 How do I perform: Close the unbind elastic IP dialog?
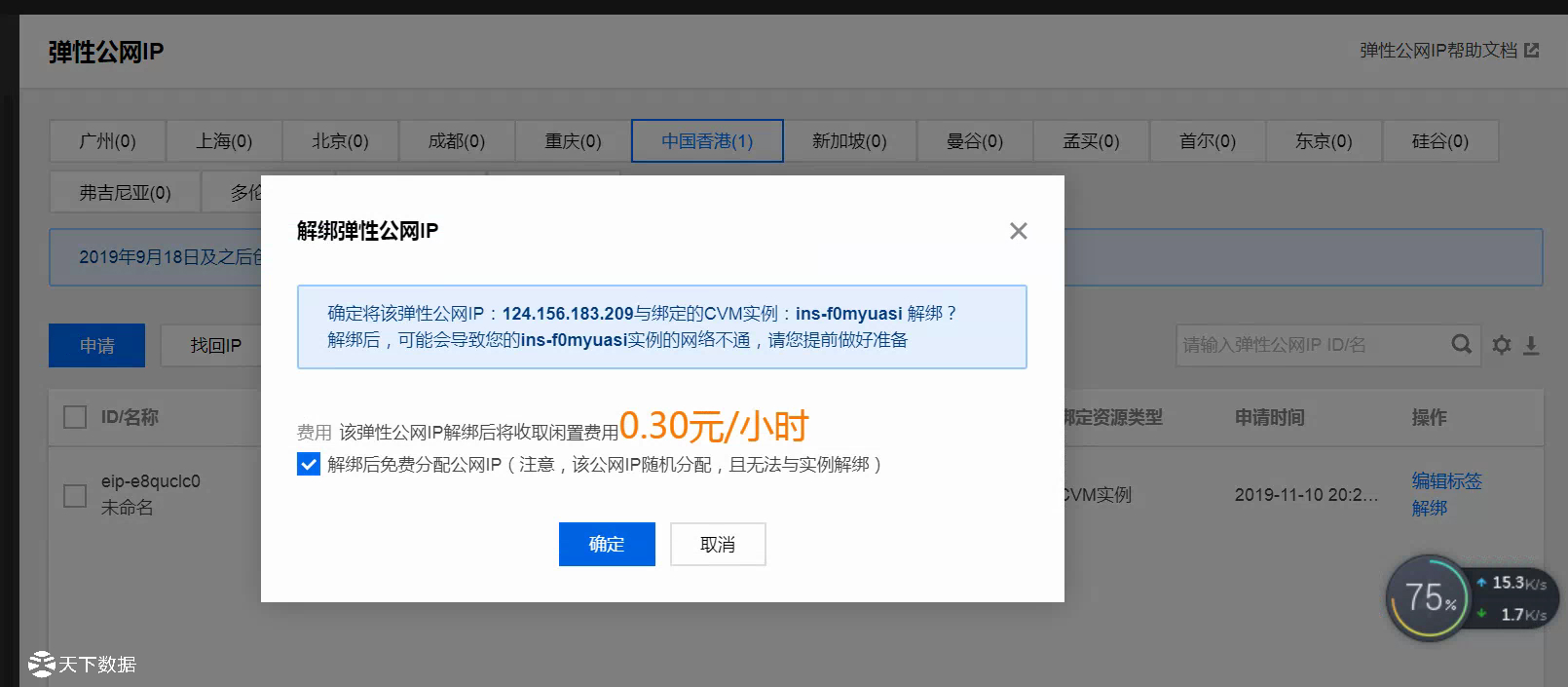[1018, 231]
